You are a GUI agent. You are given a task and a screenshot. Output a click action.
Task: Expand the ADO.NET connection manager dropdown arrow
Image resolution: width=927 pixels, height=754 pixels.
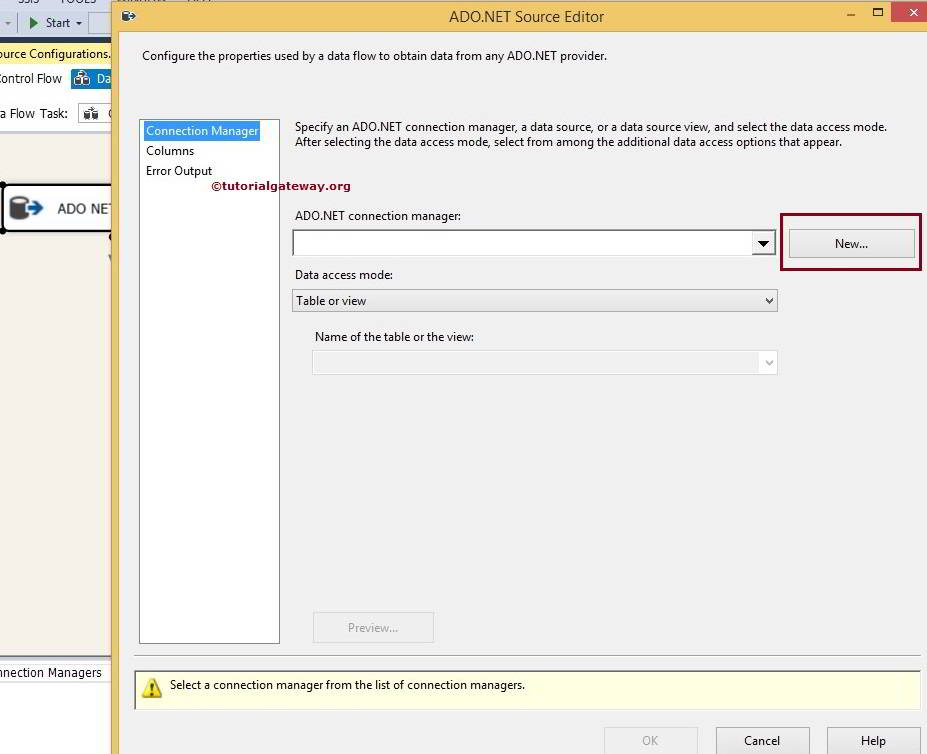click(x=763, y=243)
